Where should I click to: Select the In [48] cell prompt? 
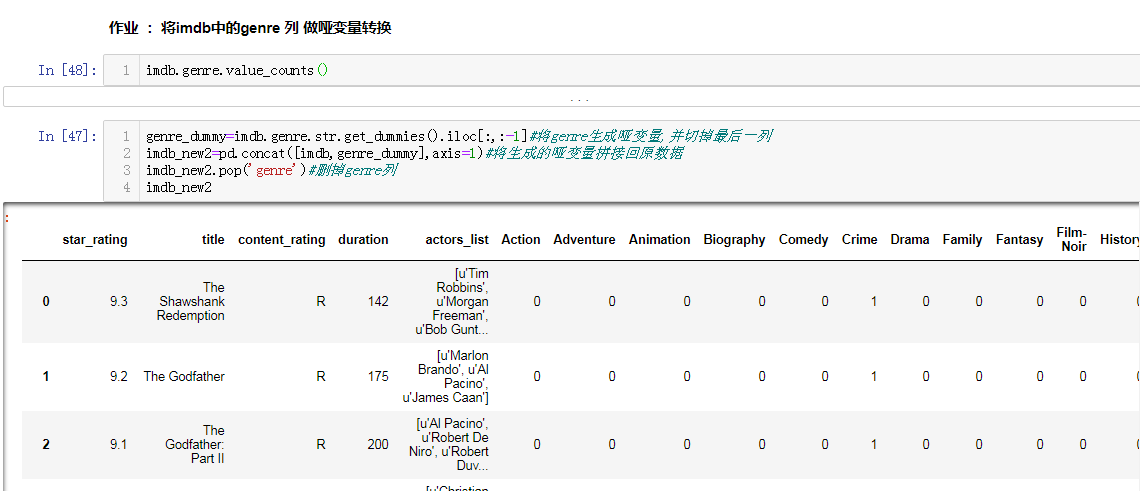tap(67, 70)
